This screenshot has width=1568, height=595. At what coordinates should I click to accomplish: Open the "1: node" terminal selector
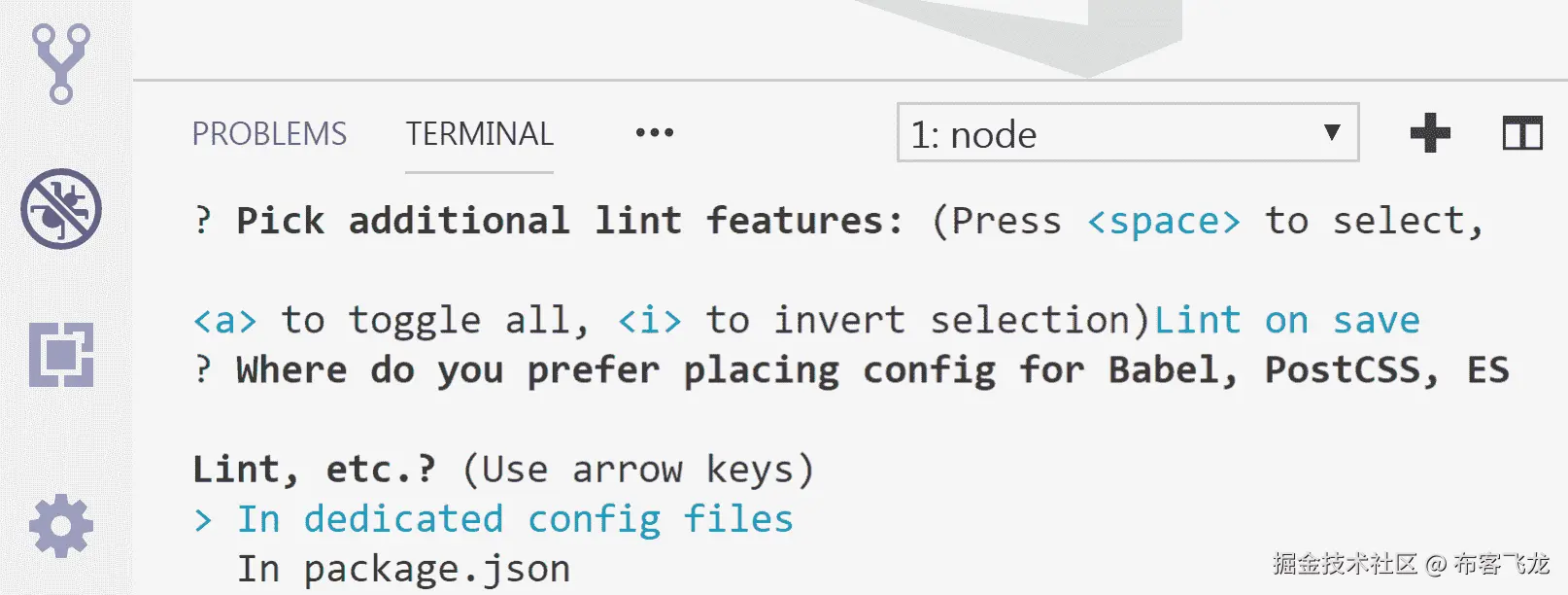[1108, 133]
